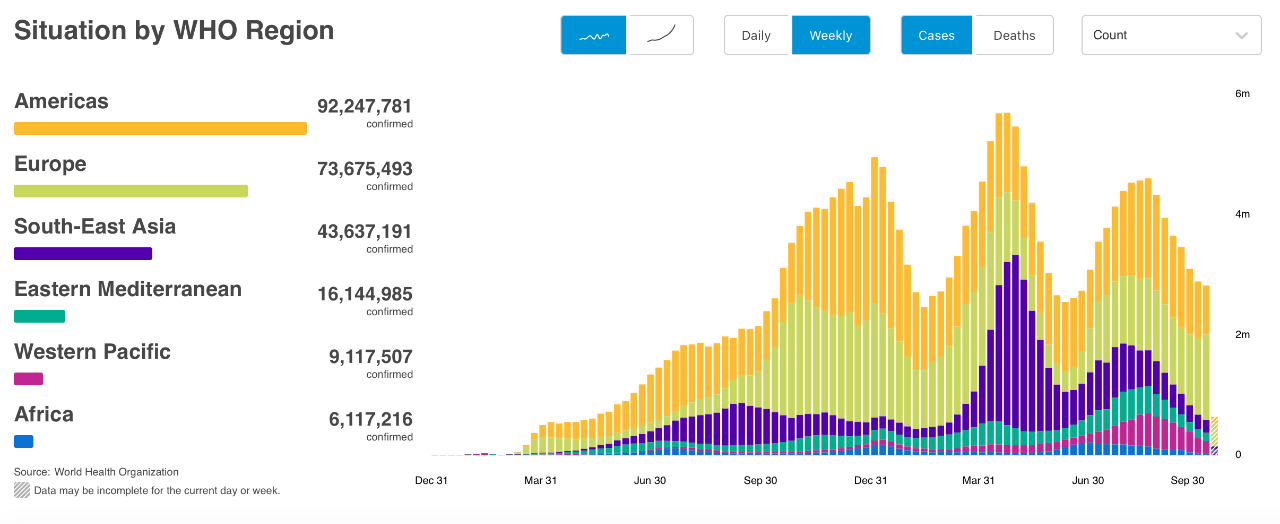
Task: Select the Western Pacific region label
Action: (x=92, y=351)
